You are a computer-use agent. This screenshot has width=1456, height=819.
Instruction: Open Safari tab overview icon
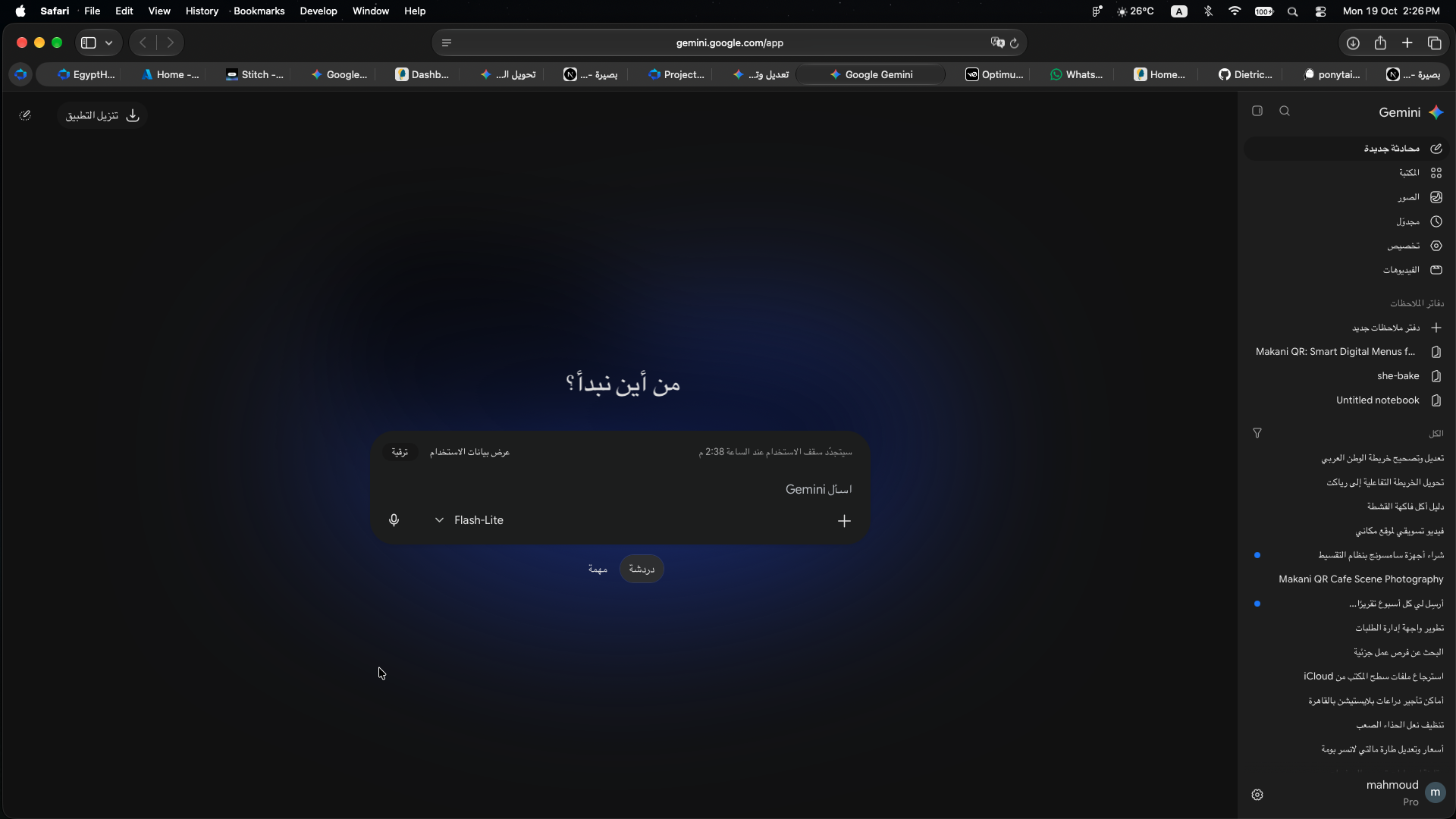point(1434,43)
